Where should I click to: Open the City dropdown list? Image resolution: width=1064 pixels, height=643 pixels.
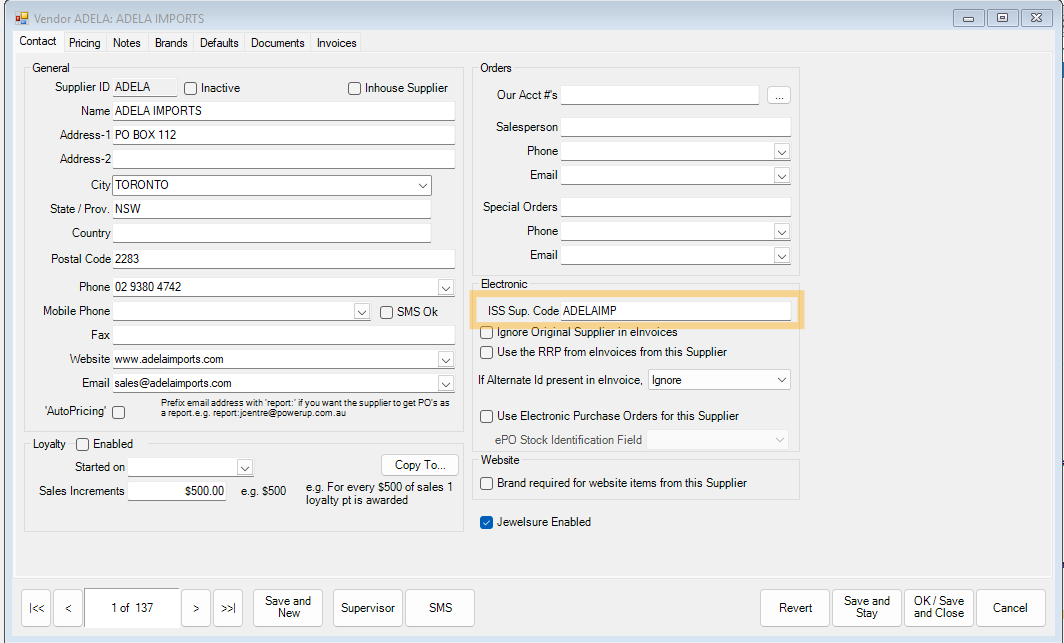point(422,185)
